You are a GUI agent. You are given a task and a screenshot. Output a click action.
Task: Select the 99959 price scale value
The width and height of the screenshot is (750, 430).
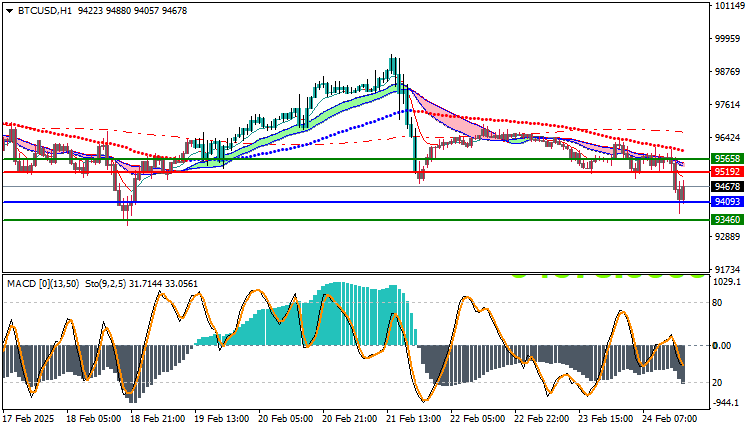coord(728,39)
